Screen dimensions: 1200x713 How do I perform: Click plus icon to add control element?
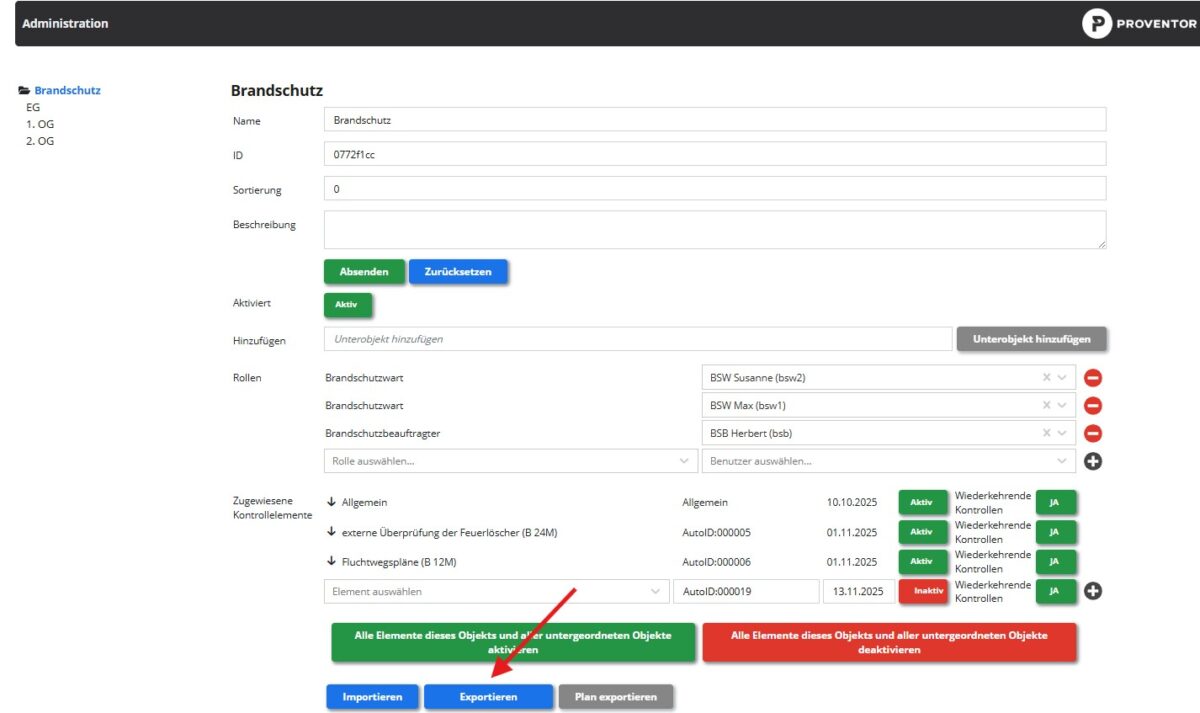1093,591
